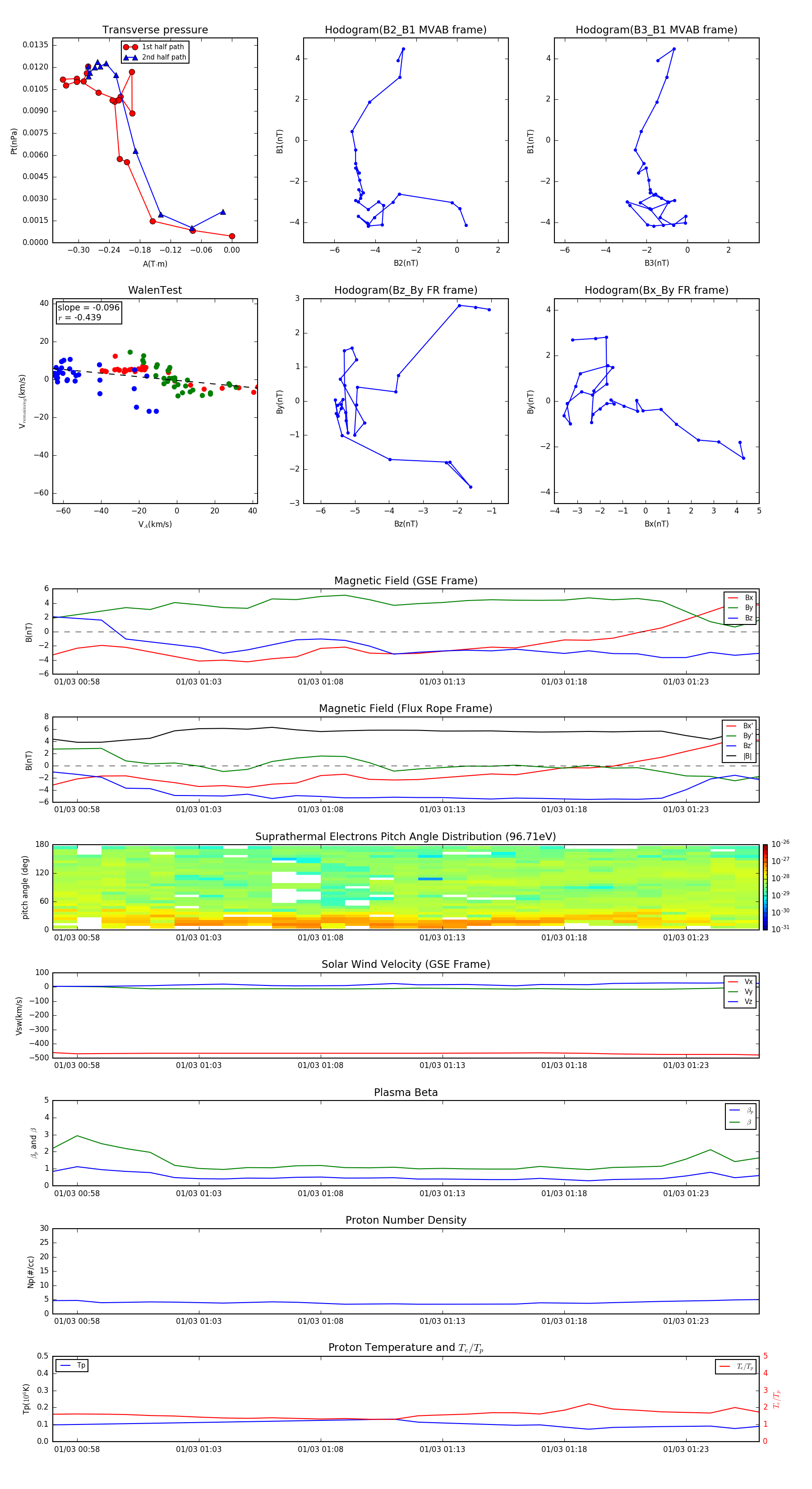The height and width of the screenshot is (1489, 812).
Task: Click the pitch angle colorbar
Action: [x=765, y=887]
